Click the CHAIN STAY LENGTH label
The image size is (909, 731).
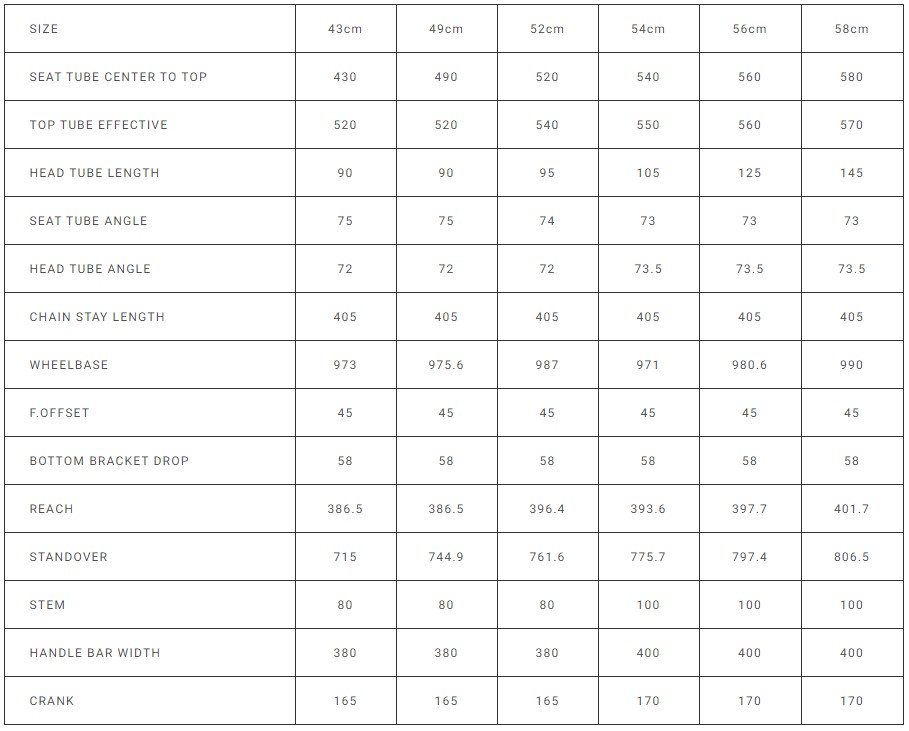(97, 317)
